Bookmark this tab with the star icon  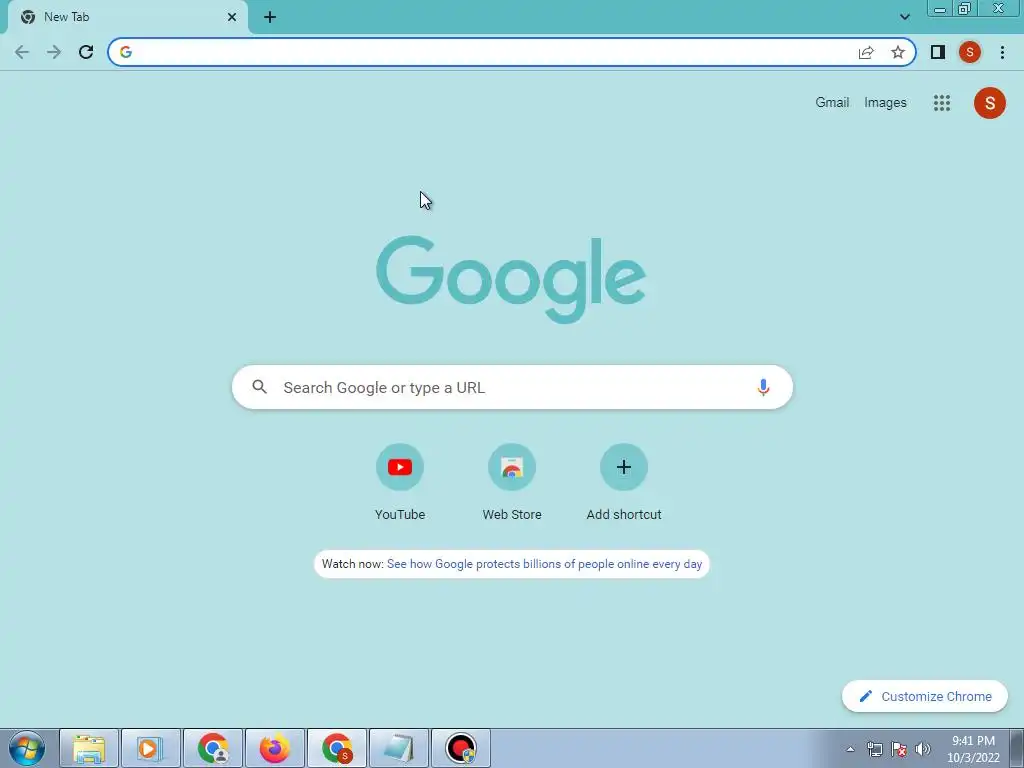pos(898,52)
